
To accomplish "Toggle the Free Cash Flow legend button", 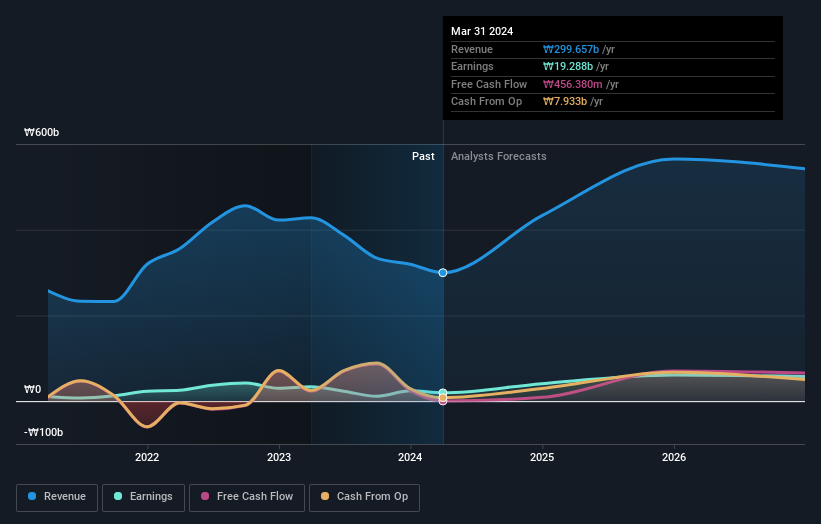I will coord(247,497).
